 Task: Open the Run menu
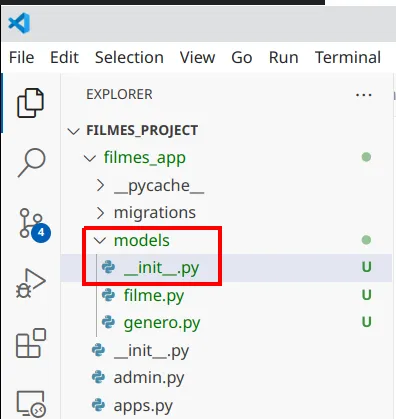tap(284, 57)
